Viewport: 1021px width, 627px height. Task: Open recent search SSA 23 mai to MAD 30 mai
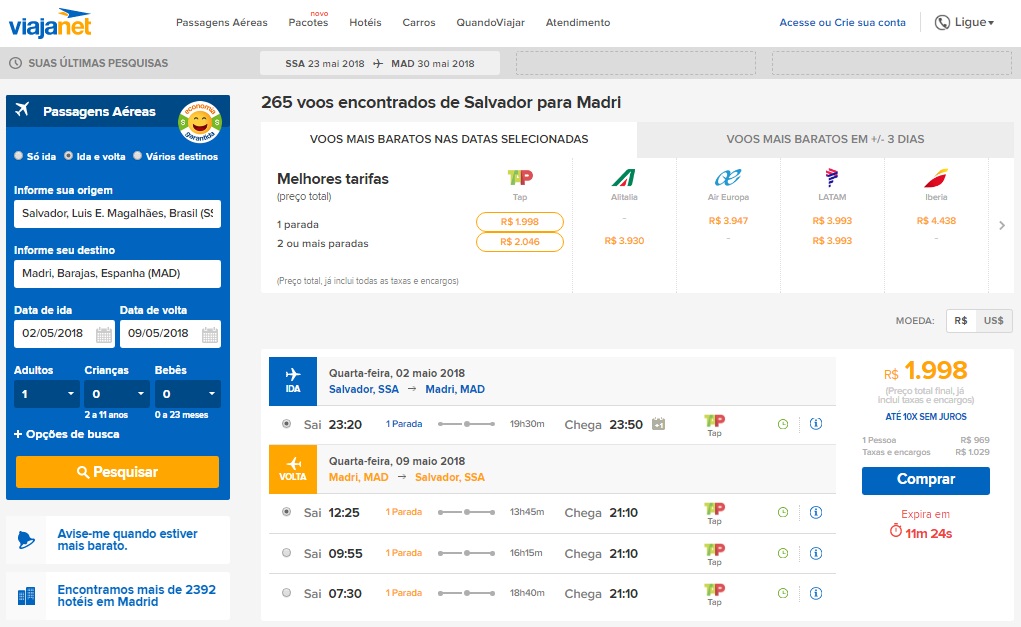(x=380, y=63)
